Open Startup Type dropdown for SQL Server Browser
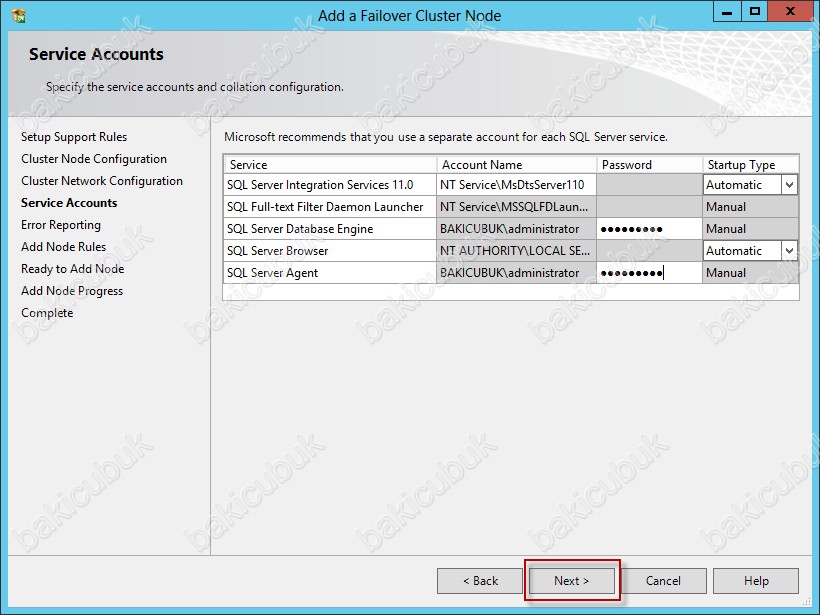Viewport: 820px width, 615px height. (789, 251)
